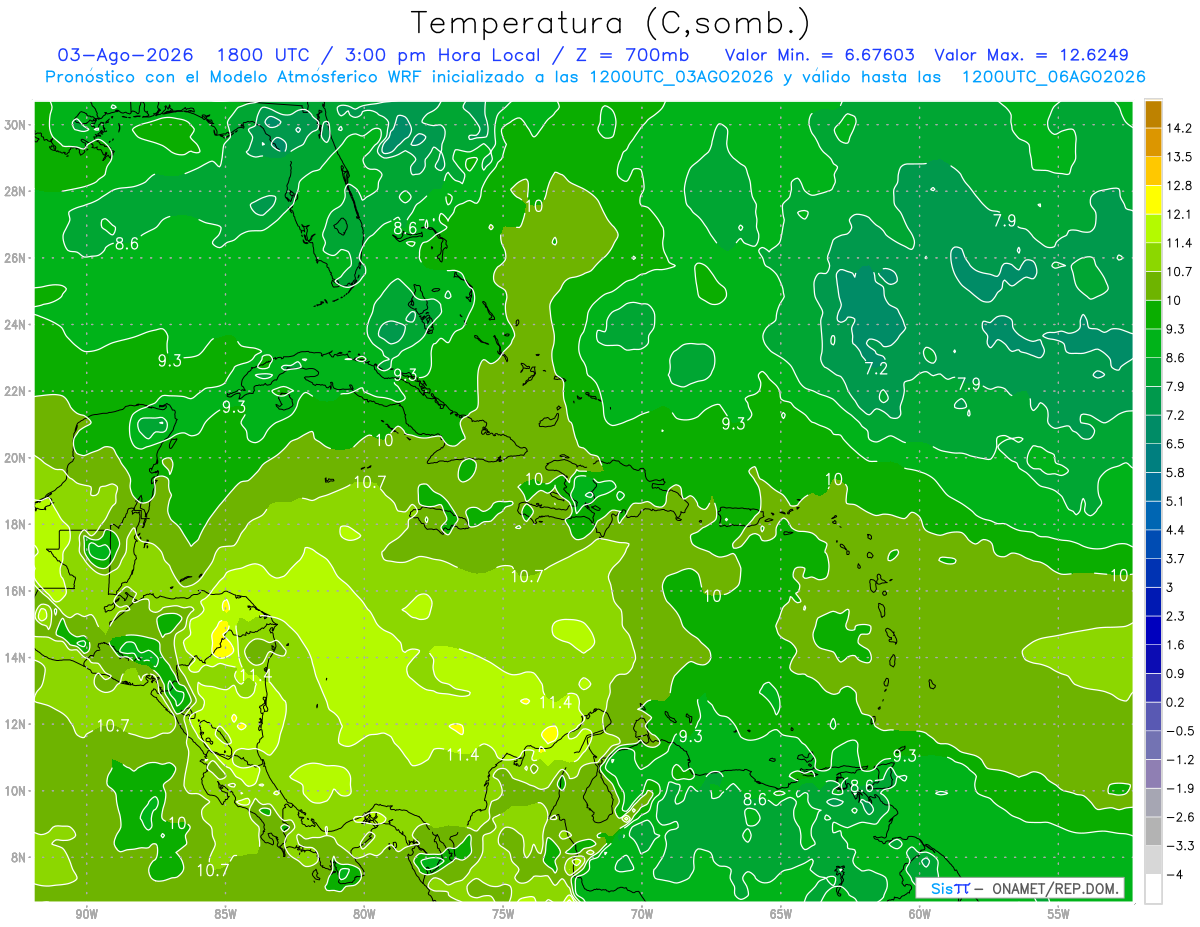1200x927 pixels.
Task: Click colorbar label "-2.6"
Action: coord(1179,817)
